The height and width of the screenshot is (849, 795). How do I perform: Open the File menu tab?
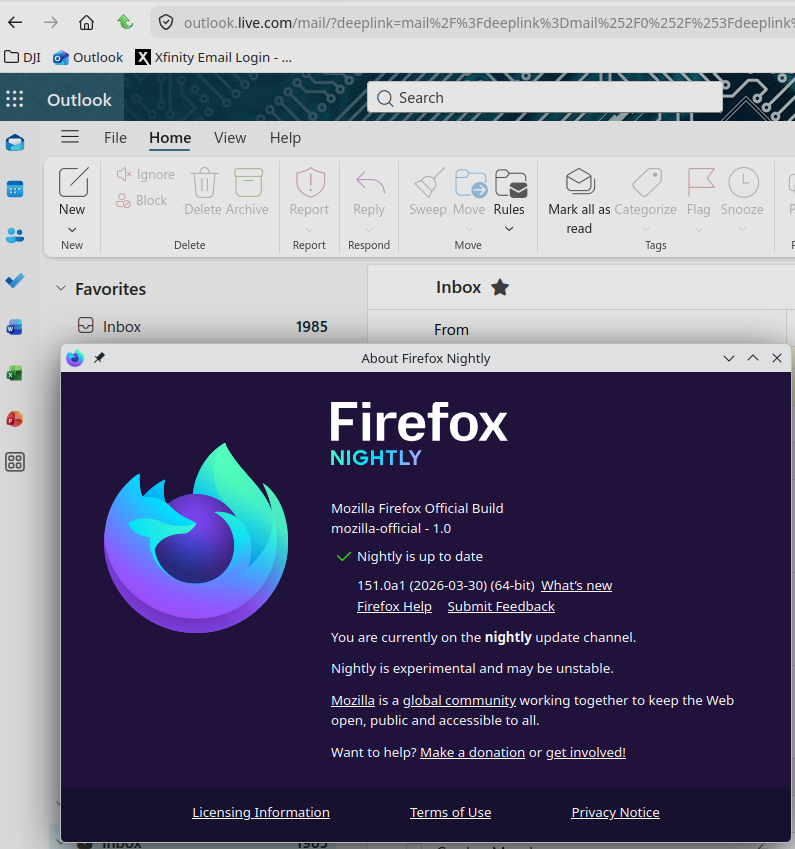pyautogui.click(x=115, y=138)
